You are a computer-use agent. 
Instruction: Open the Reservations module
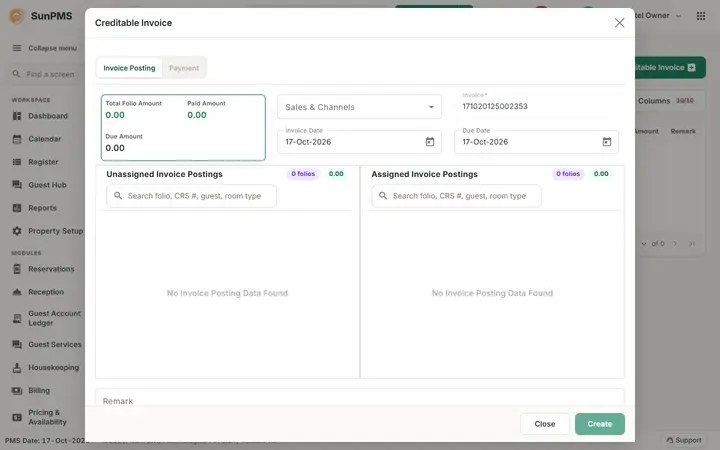tap(51, 269)
